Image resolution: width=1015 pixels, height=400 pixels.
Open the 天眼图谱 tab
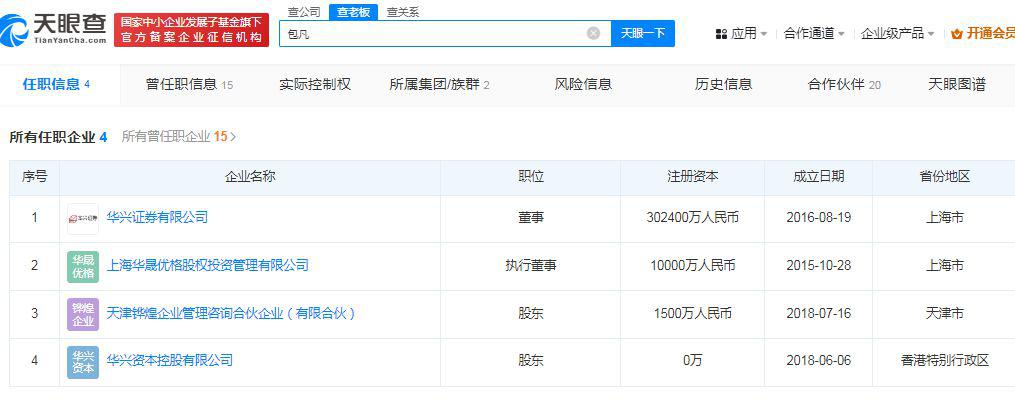(957, 84)
